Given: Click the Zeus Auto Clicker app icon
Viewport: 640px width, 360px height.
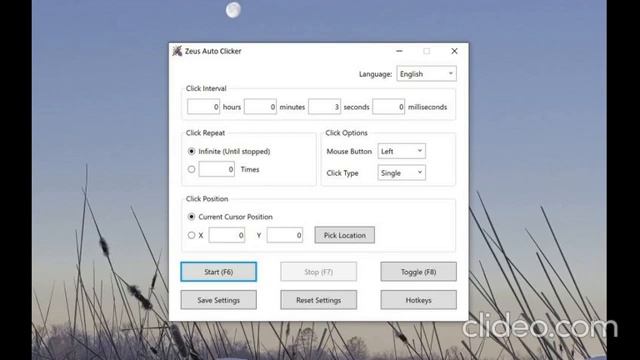Looking at the screenshot, I should tap(177, 51).
